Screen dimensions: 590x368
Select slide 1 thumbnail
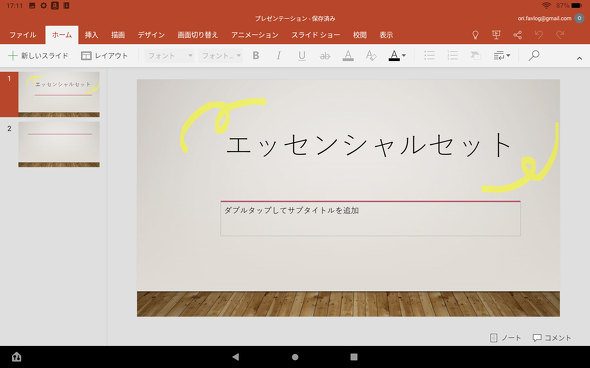point(59,94)
